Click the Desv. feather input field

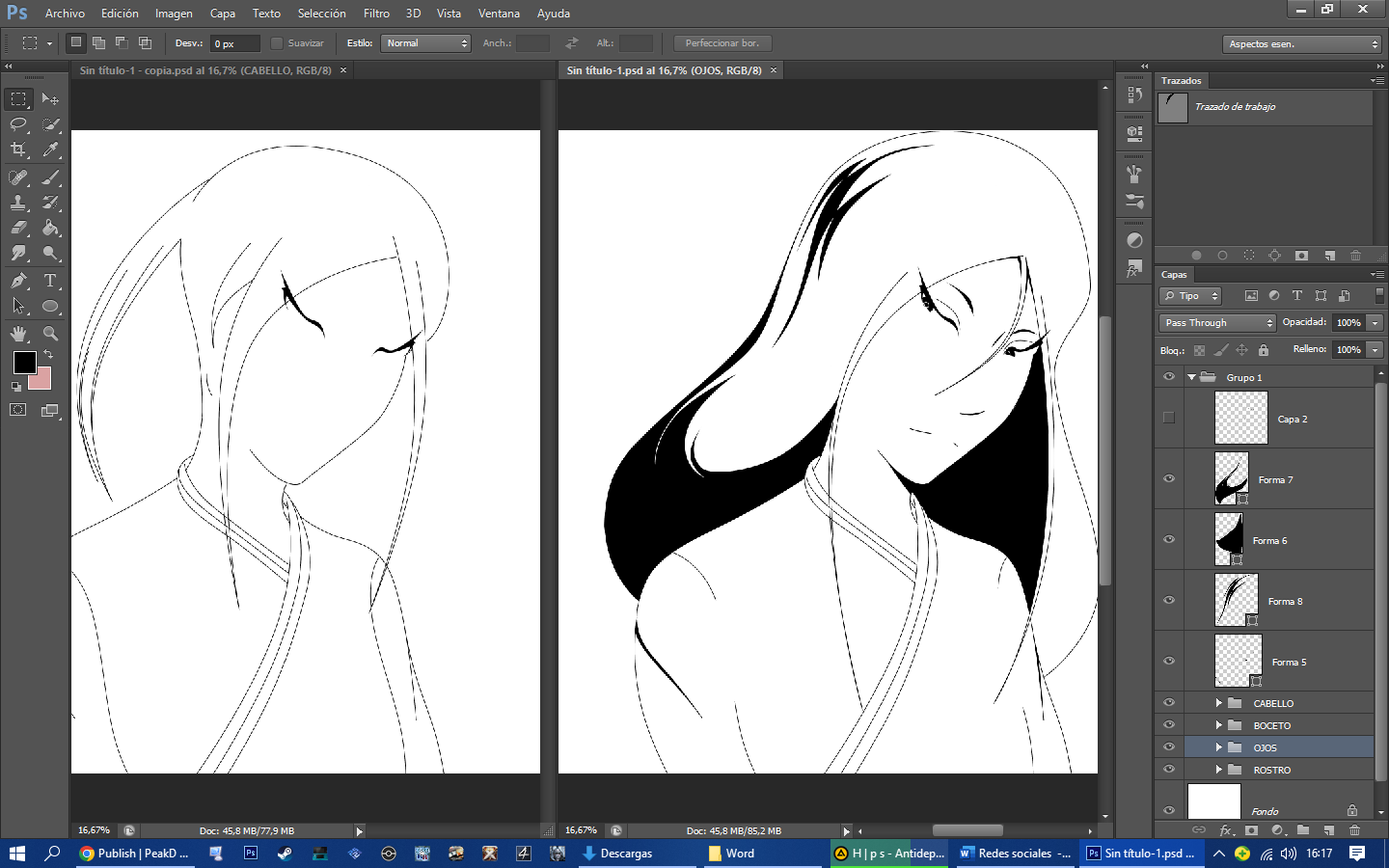[235, 43]
